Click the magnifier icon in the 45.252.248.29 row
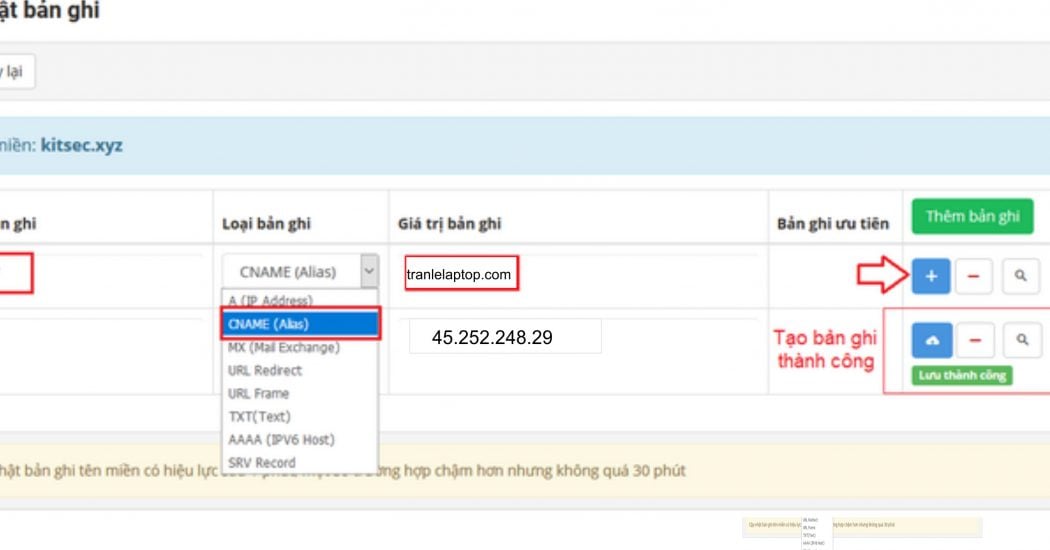 coord(1022,340)
